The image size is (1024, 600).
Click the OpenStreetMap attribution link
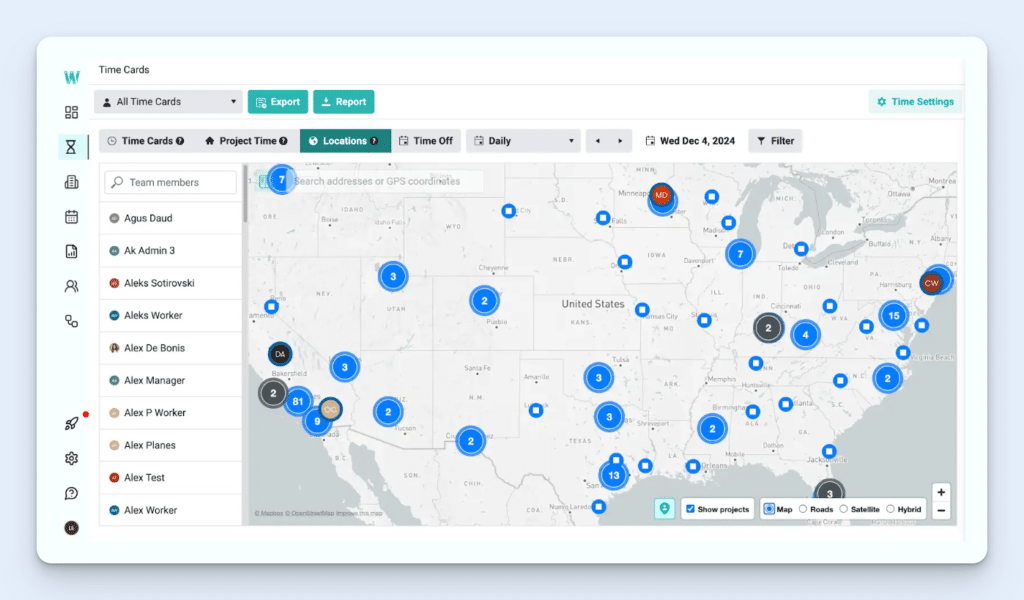[310, 513]
